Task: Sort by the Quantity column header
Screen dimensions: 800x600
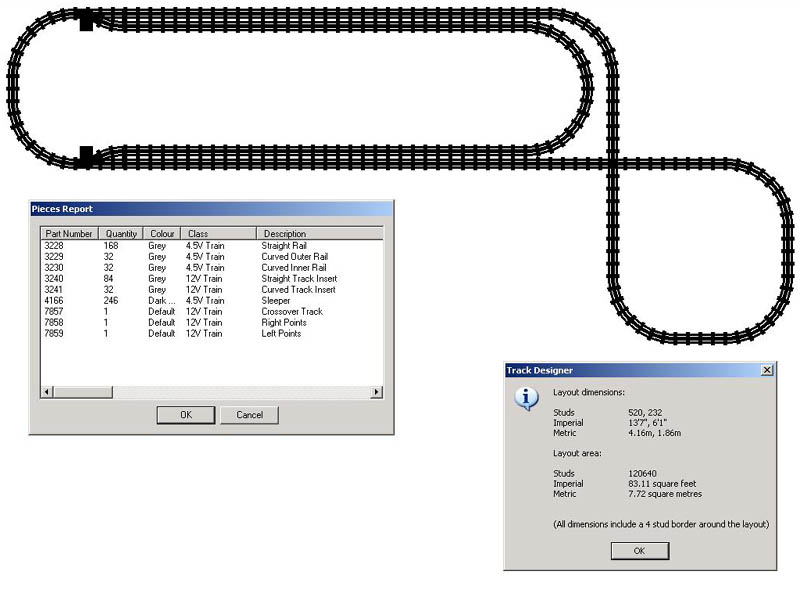Action: pyautogui.click(x=121, y=233)
